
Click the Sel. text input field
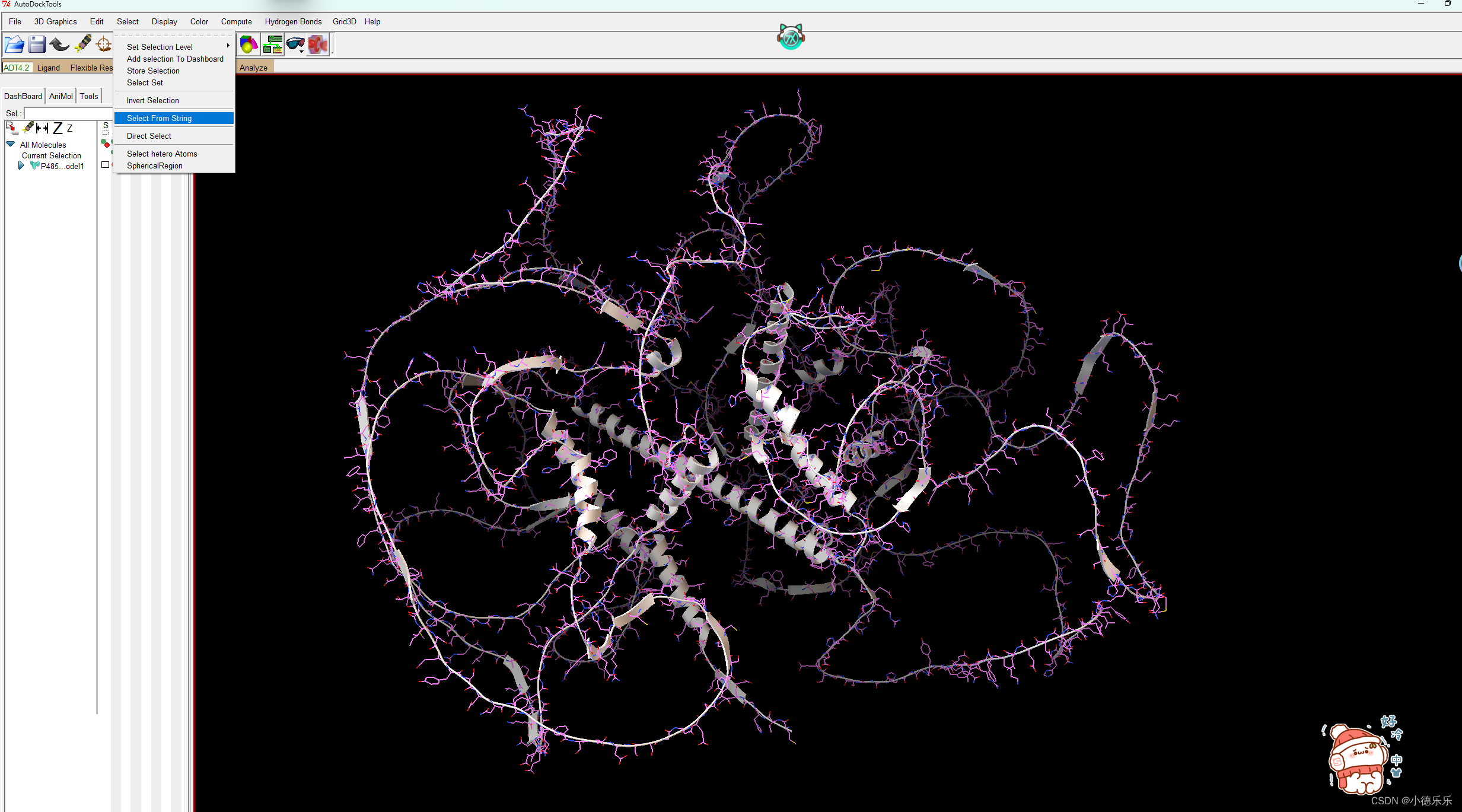tap(68, 113)
